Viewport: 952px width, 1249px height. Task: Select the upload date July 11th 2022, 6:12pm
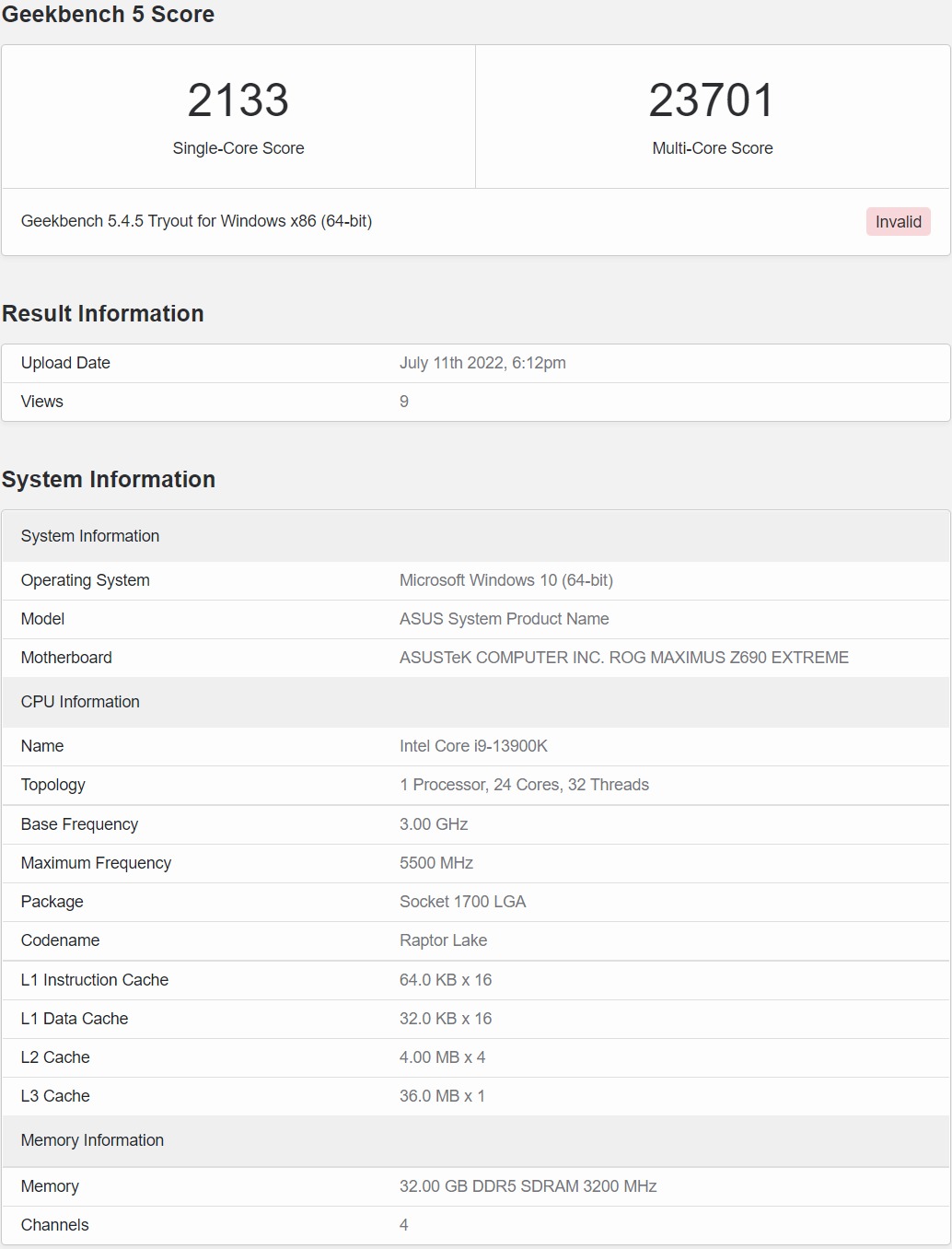pyautogui.click(x=482, y=363)
